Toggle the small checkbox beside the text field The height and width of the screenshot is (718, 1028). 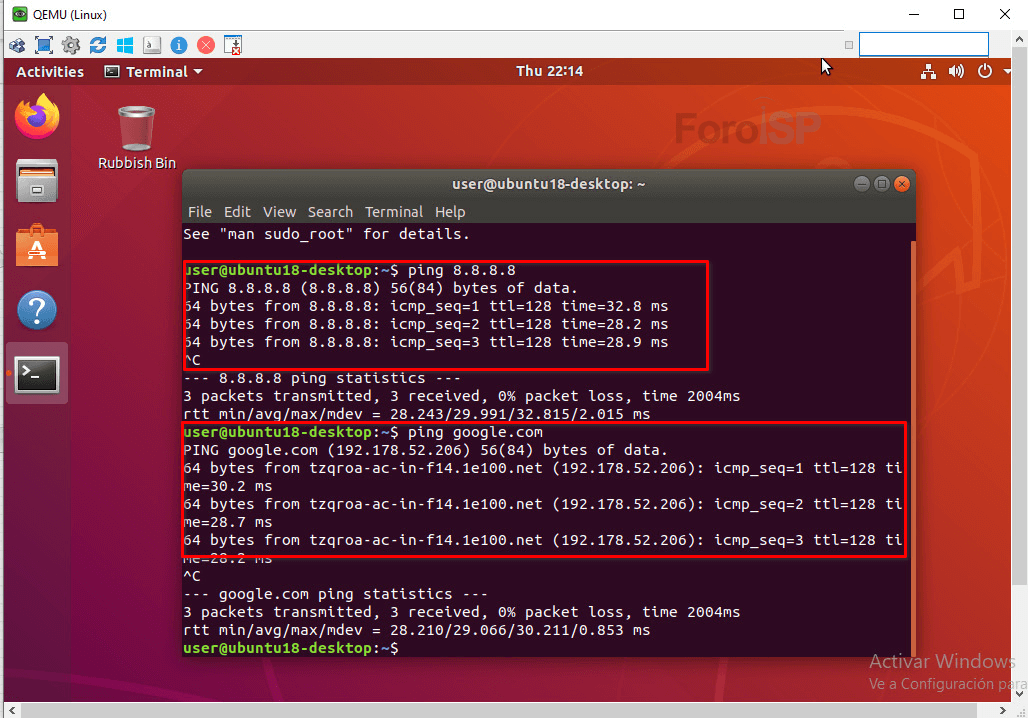pyautogui.click(x=849, y=45)
